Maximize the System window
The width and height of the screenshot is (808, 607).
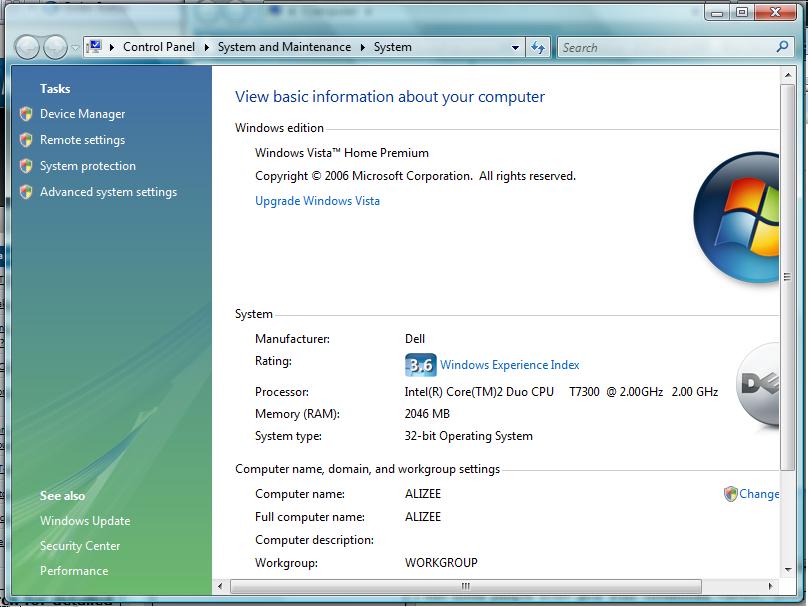742,12
